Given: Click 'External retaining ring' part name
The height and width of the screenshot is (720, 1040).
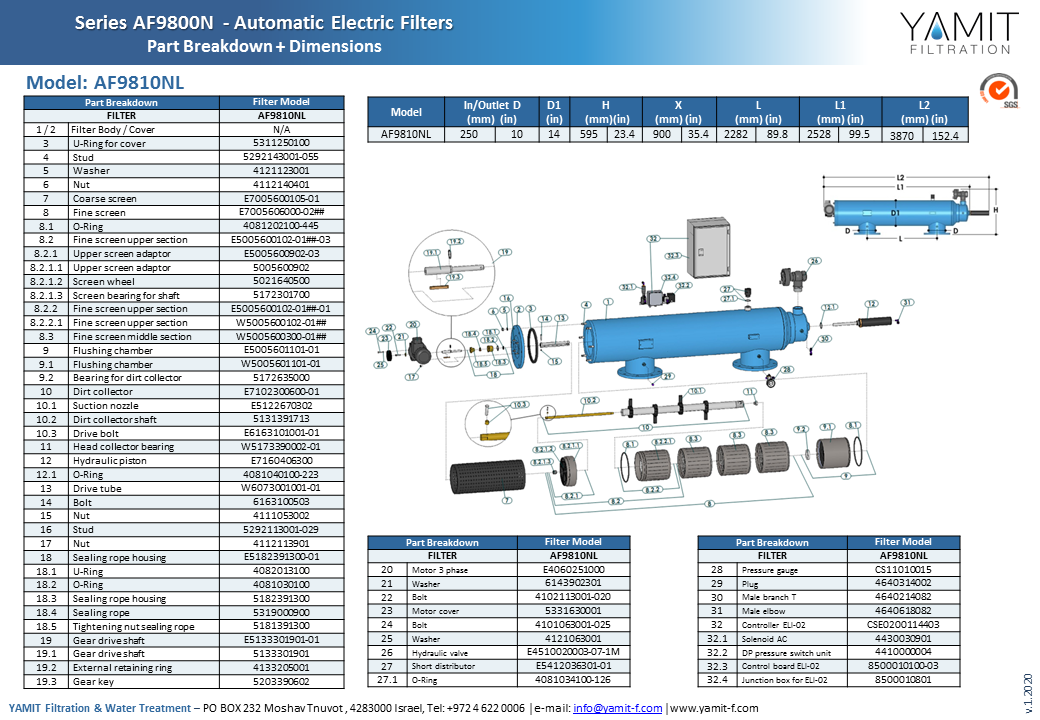Looking at the screenshot, I should [x=122, y=668].
